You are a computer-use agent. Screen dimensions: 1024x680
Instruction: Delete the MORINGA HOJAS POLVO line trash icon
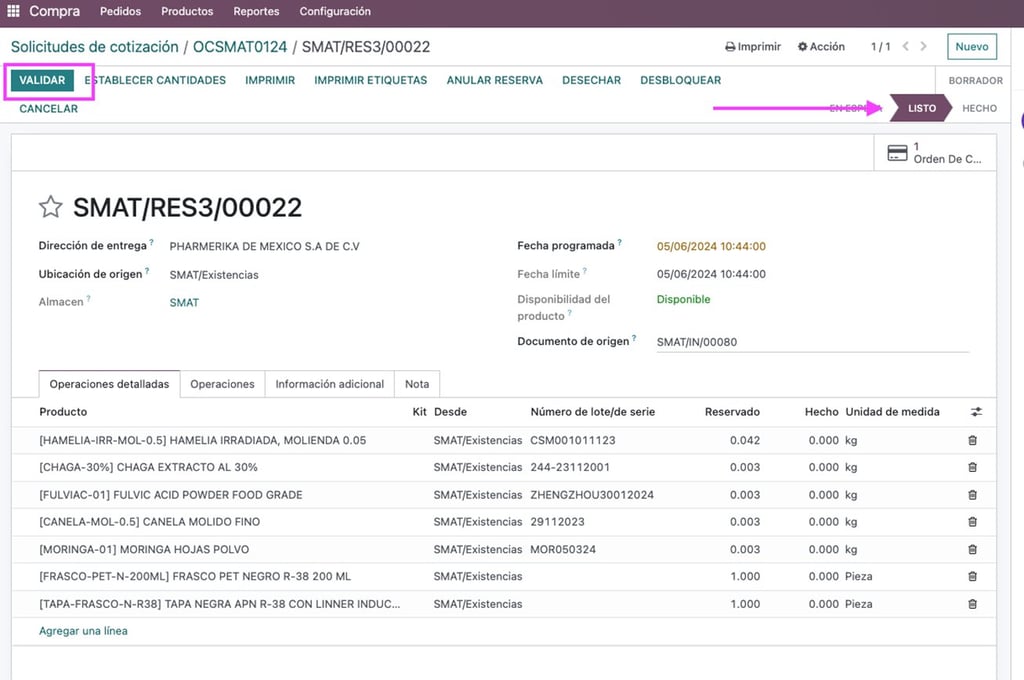click(x=972, y=549)
